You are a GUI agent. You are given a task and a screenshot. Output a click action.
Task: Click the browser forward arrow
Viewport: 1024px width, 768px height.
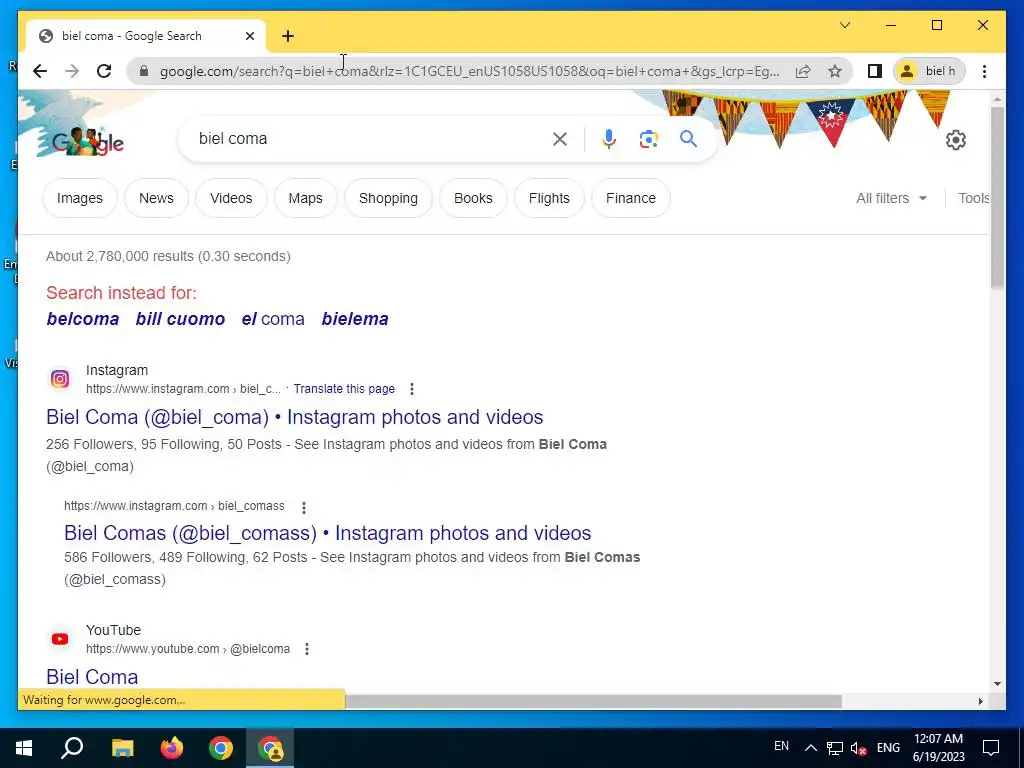[72, 71]
